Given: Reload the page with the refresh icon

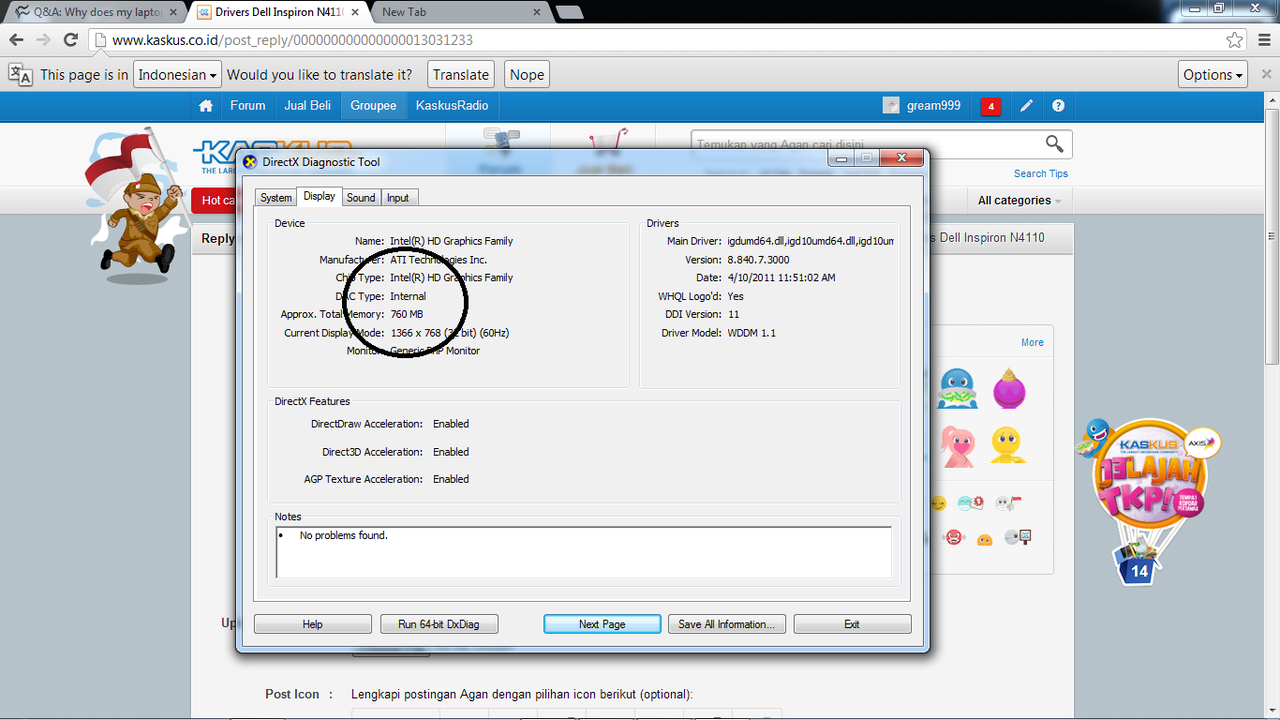Looking at the screenshot, I should (x=70, y=40).
